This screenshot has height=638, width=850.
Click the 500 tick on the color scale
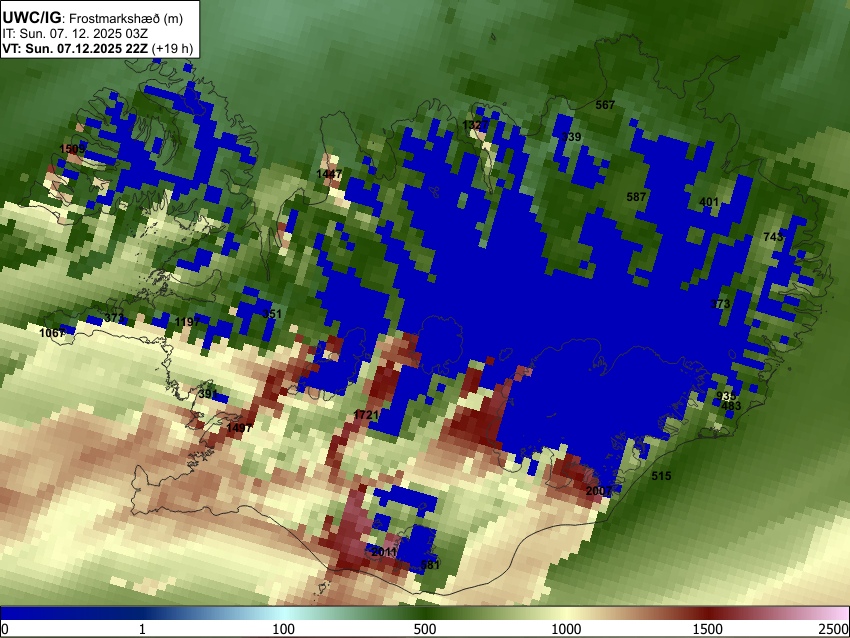click(x=425, y=629)
